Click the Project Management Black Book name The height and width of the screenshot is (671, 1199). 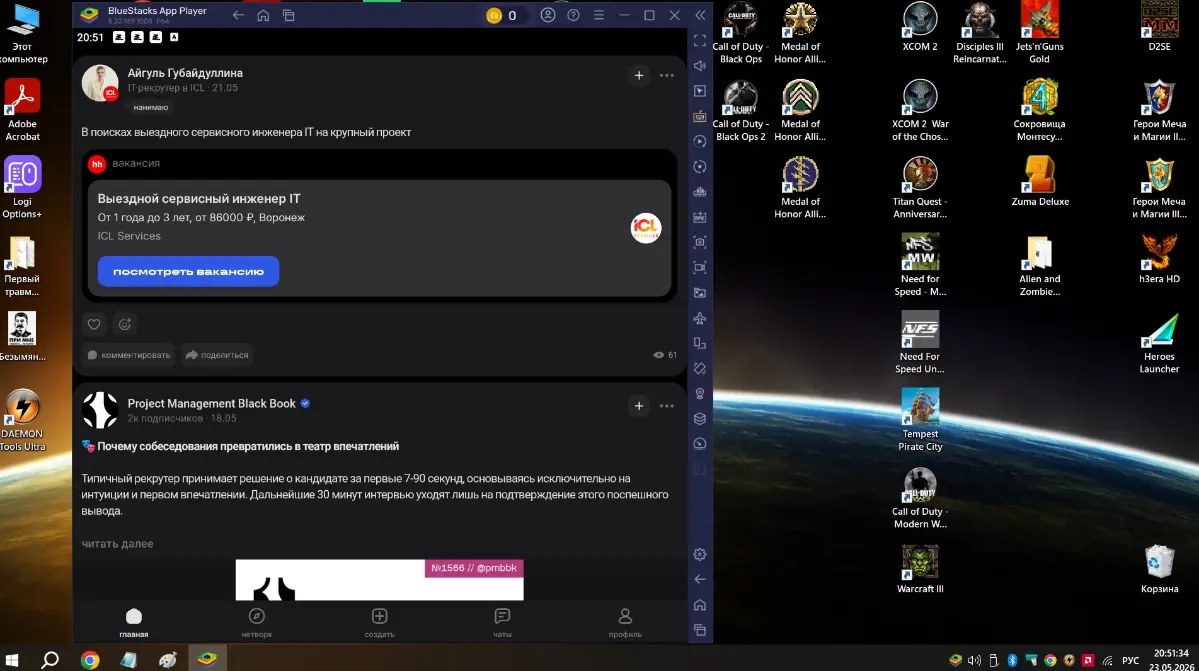[212, 404]
